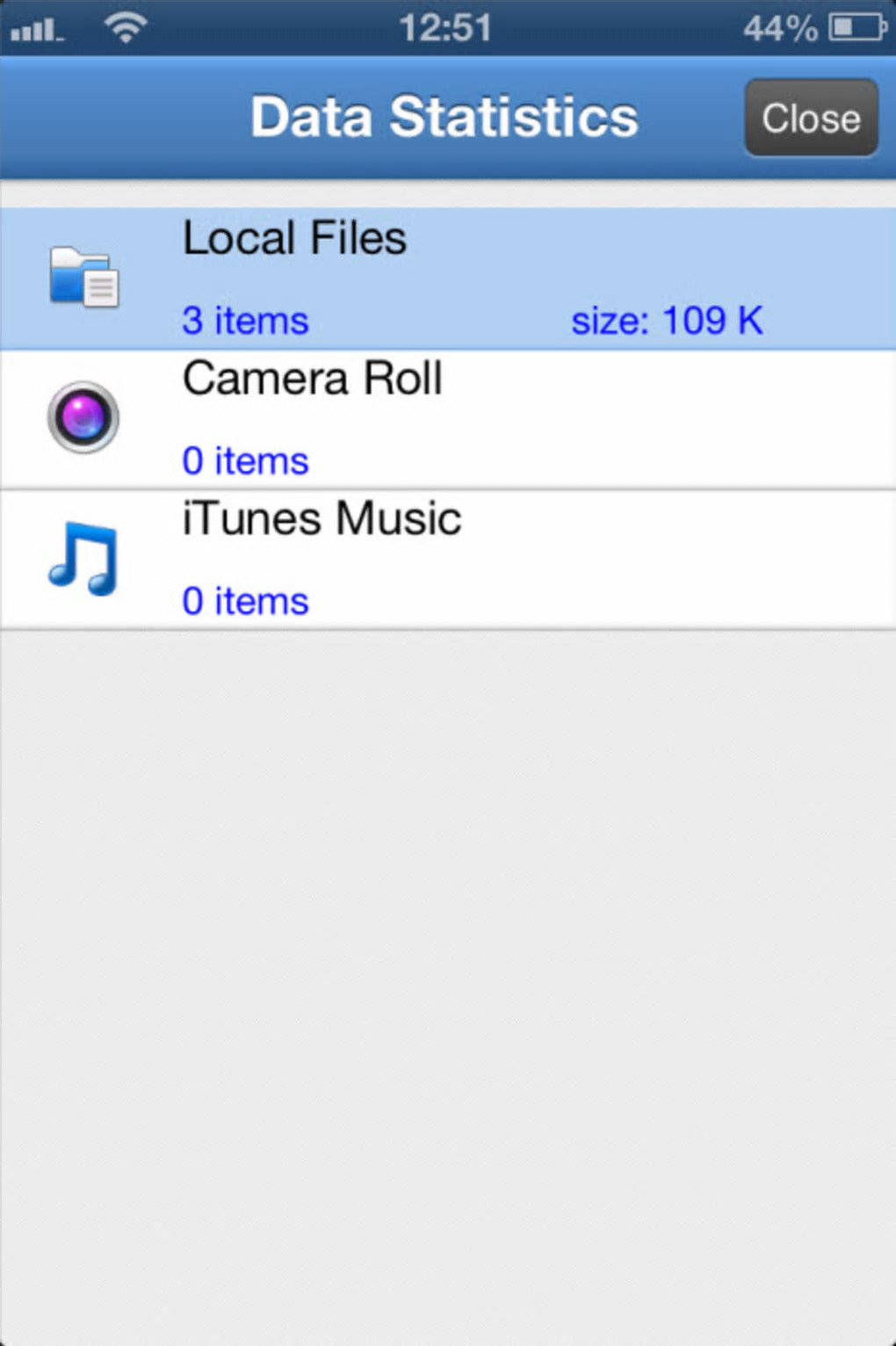Tap the 44% battery percentage text

point(780,29)
